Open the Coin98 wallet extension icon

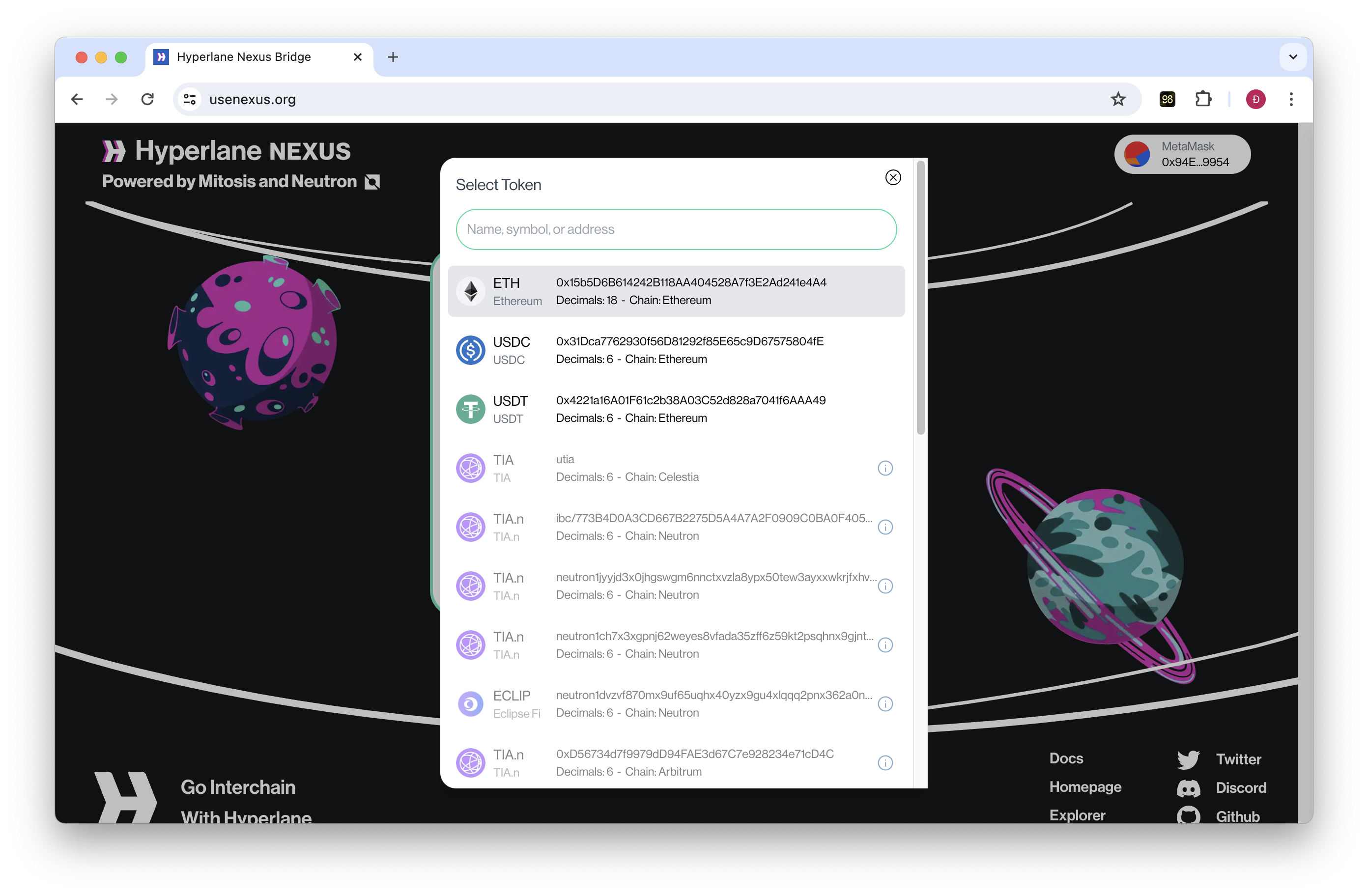coord(1167,99)
